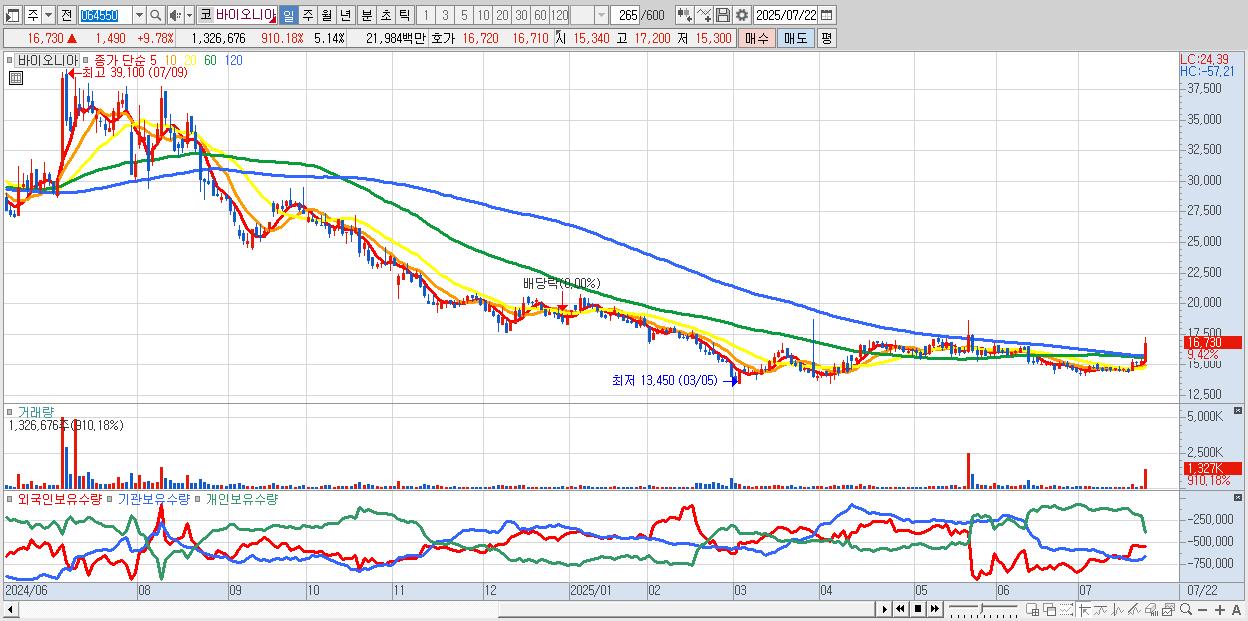The image size is (1248, 621).
Task: Choose the 120 interval button
Action: click(559, 15)
